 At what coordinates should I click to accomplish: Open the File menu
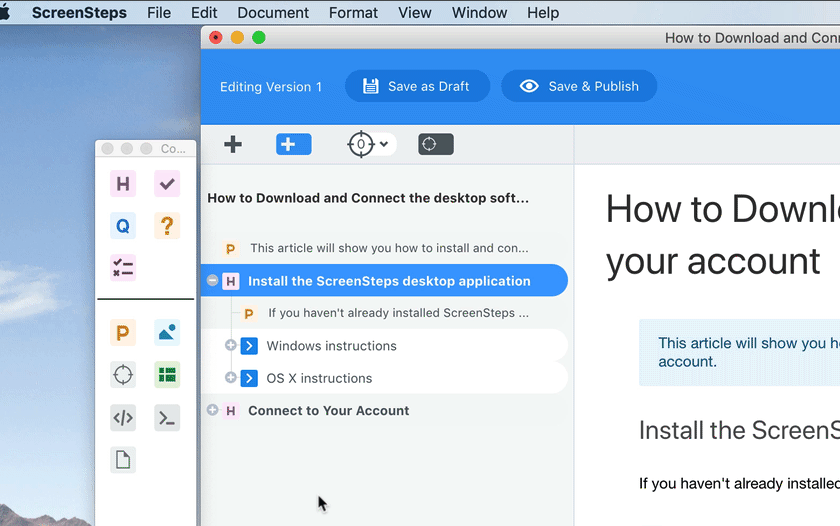pos(159,12)
